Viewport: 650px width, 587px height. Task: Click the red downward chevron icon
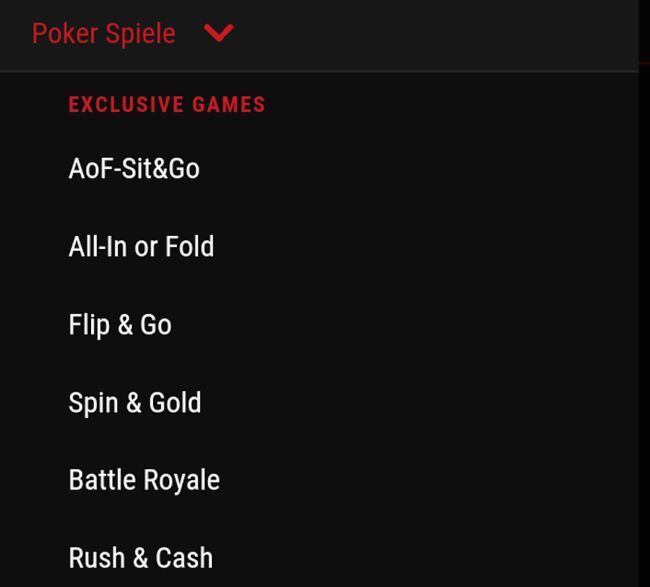[x=218, y=33]
